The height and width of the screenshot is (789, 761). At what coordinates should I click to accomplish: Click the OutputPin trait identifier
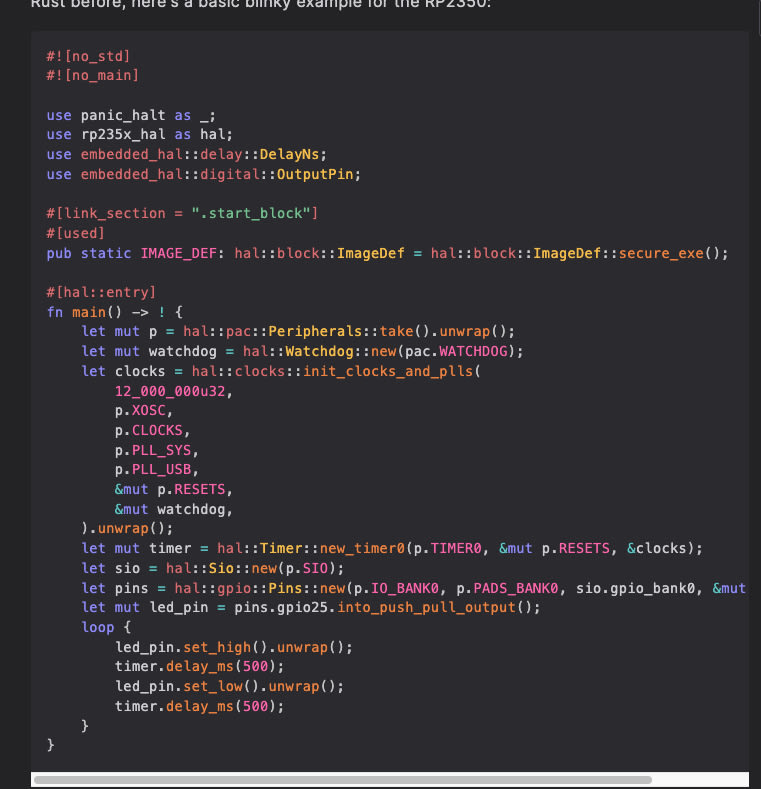click(315, 175)
